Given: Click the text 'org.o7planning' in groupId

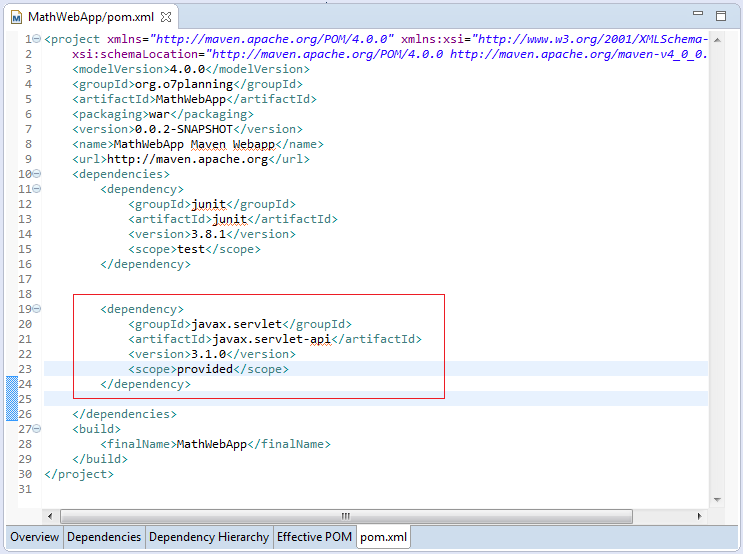Looking at the screenshot, I should [184, 84].
